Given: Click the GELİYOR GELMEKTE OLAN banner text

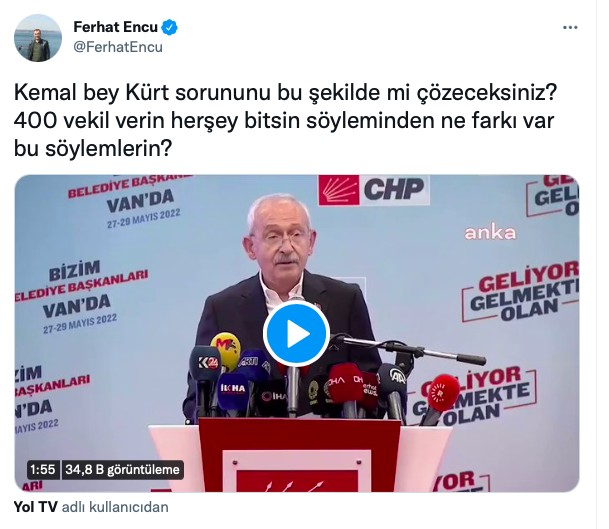Looking at the screenshot, I should tap(520, 291).
